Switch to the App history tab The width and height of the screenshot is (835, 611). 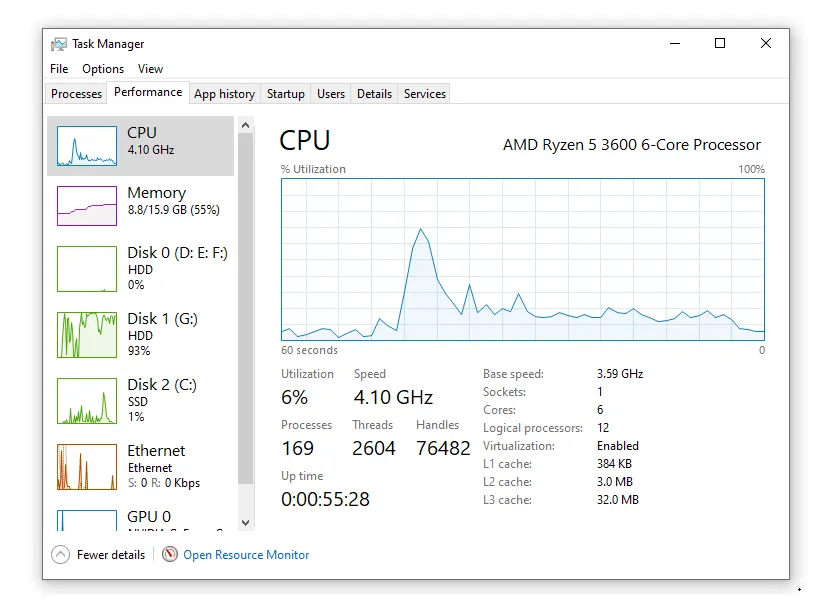coord(224,94)
